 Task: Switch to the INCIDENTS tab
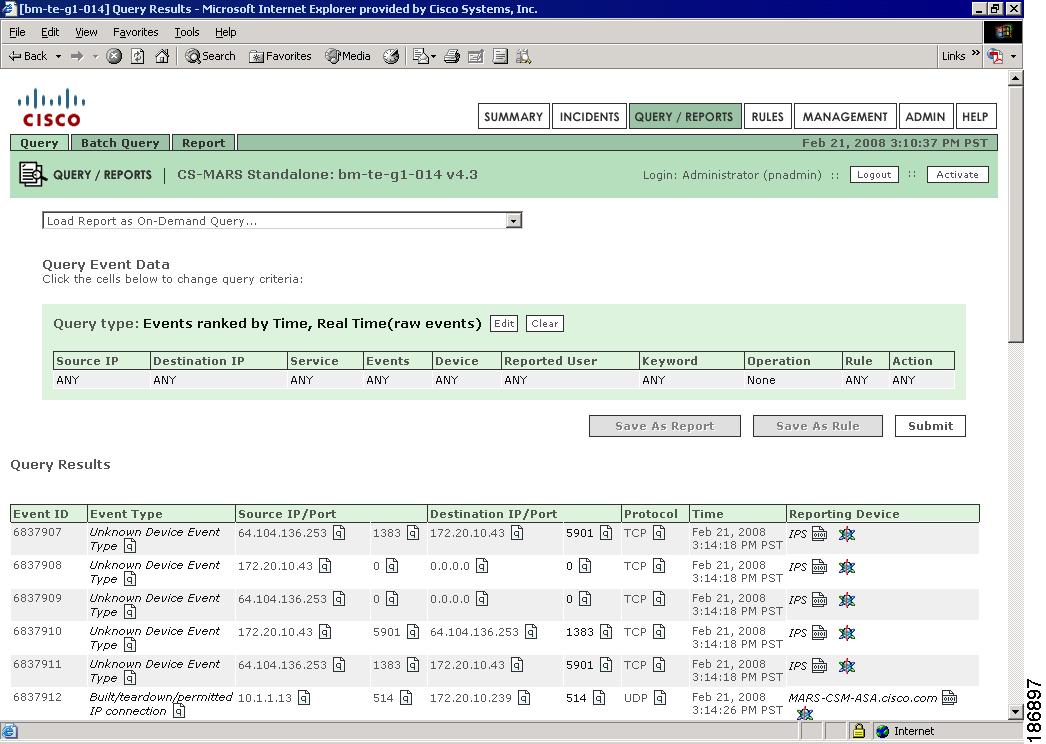pos(589,116)
